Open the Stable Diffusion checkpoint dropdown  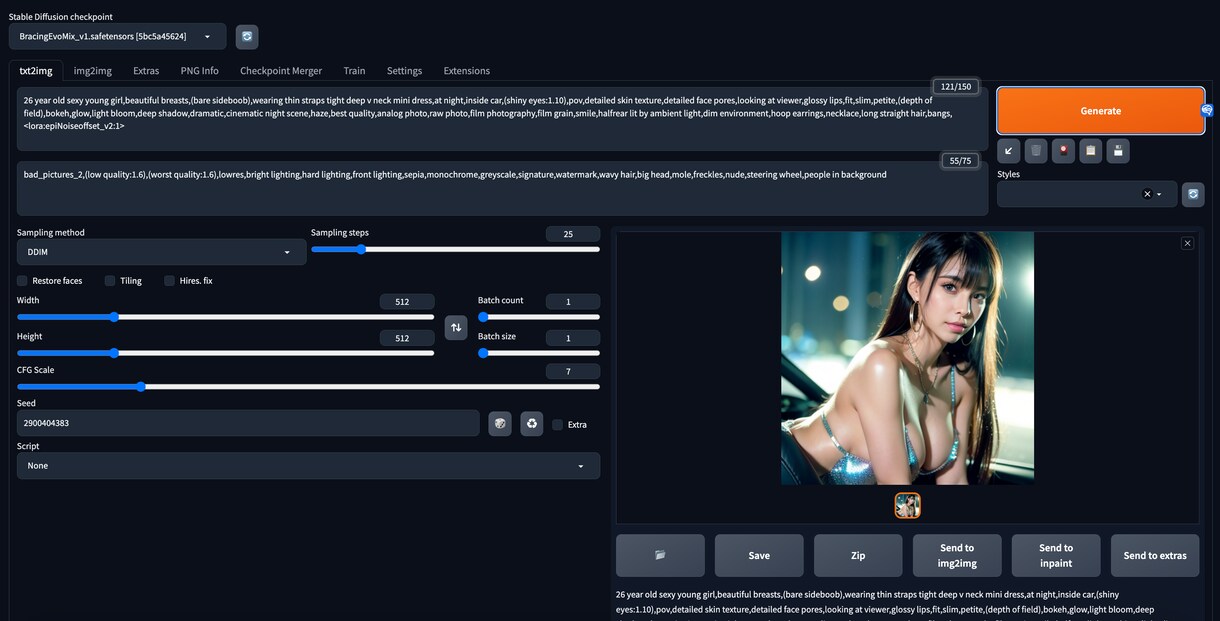tap(118, 37)
